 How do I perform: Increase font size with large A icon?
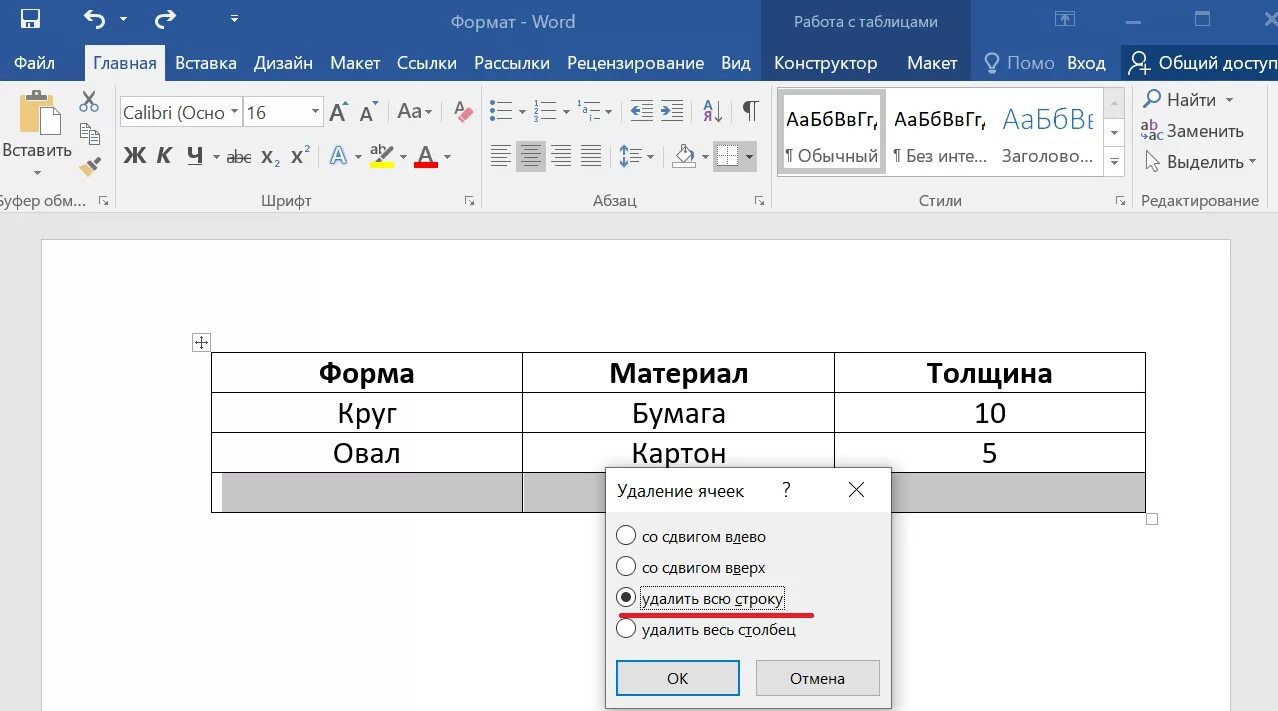point(338,112)
